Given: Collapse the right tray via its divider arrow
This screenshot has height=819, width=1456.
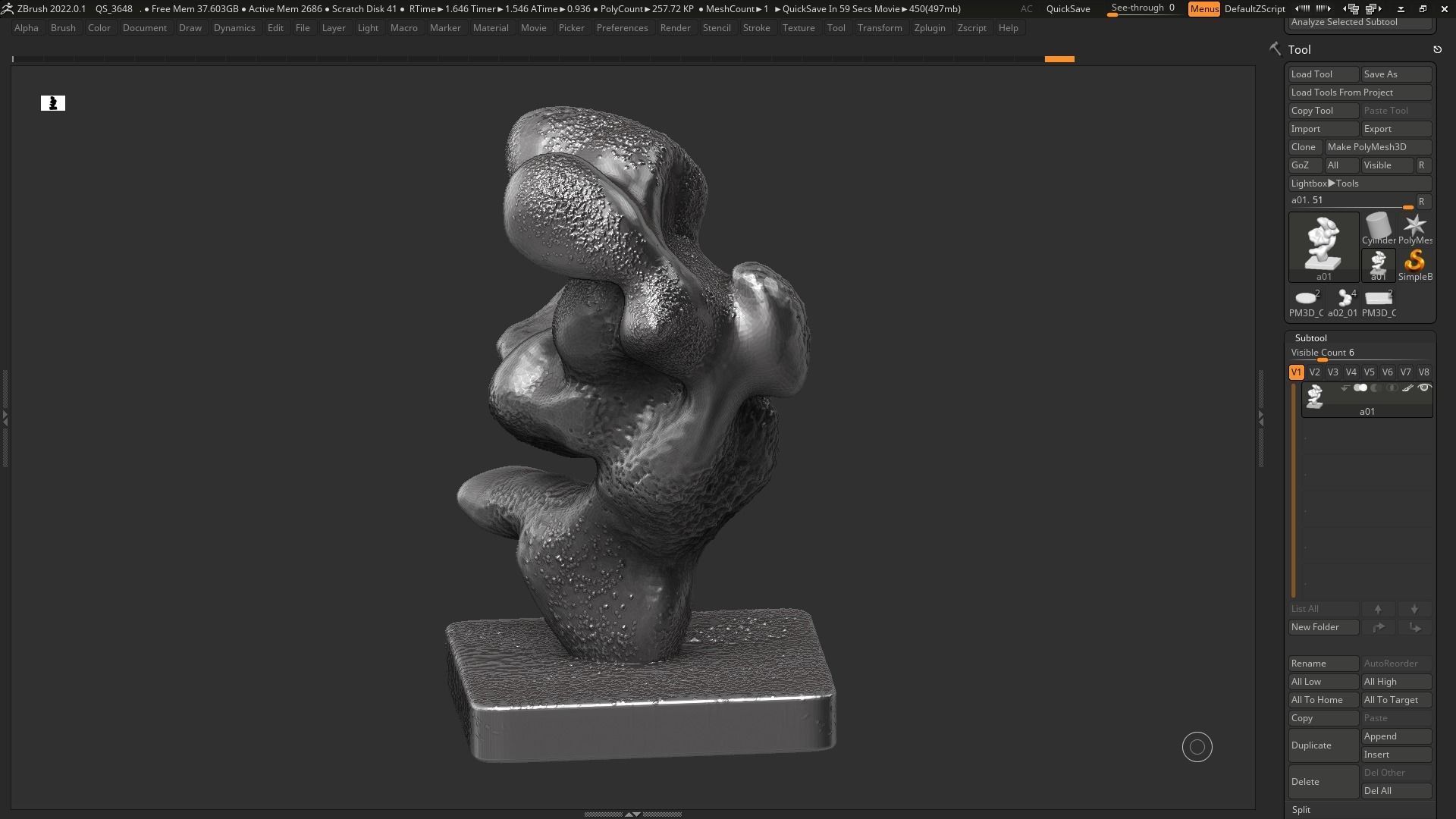Looking at the screenshot, I should (1261, 417).
